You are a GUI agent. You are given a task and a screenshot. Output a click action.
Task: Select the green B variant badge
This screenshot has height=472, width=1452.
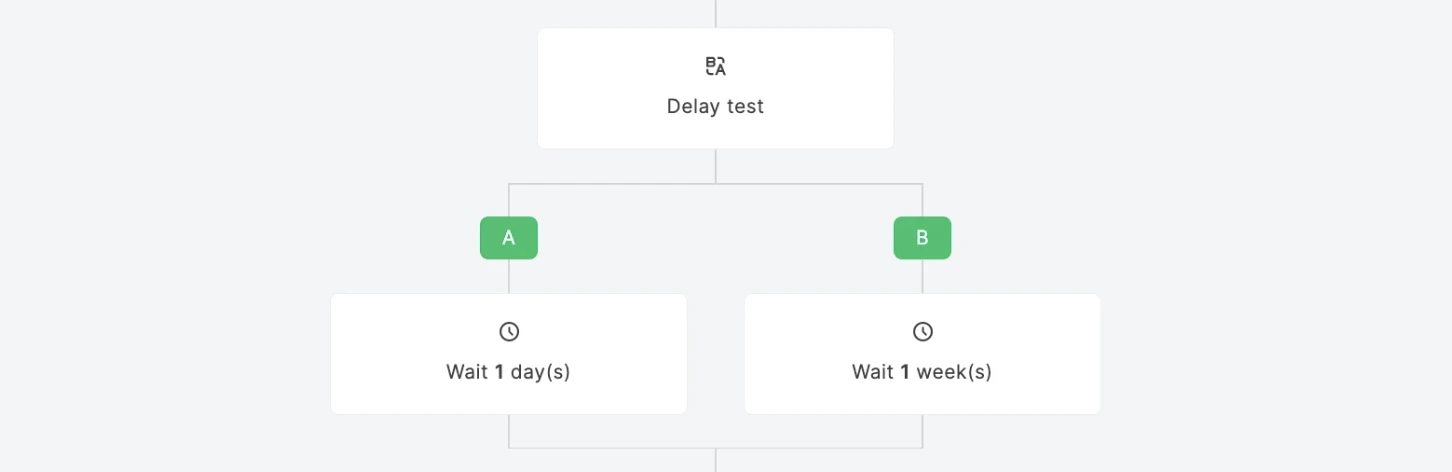click(x=922, y=238)
